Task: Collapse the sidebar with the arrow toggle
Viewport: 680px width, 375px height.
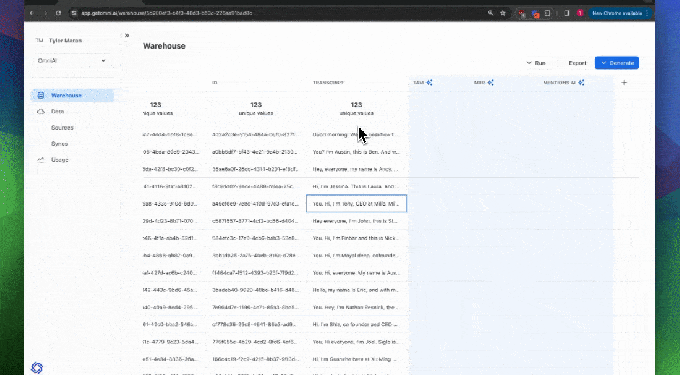Action: pyautogui.click(x=127, y=35)
